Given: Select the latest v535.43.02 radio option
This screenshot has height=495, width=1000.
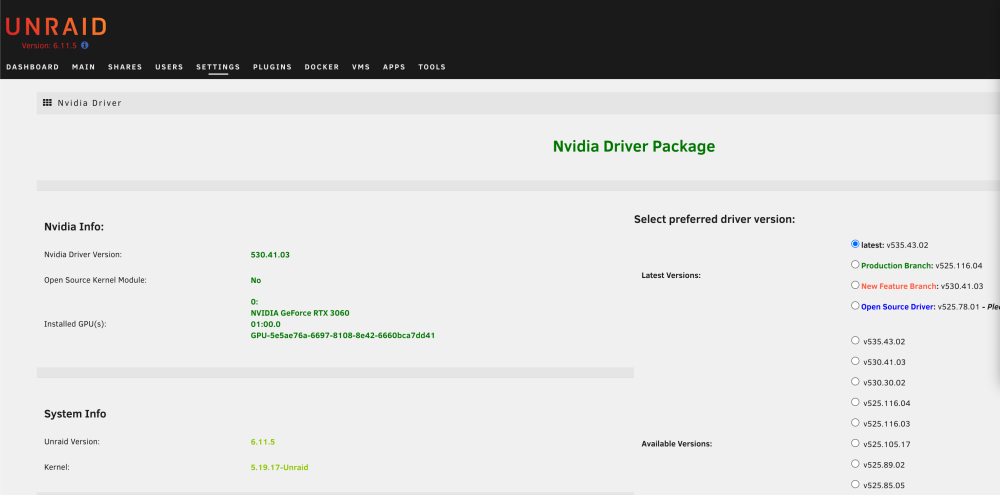Looking at the screenshot, I should 855,244.
